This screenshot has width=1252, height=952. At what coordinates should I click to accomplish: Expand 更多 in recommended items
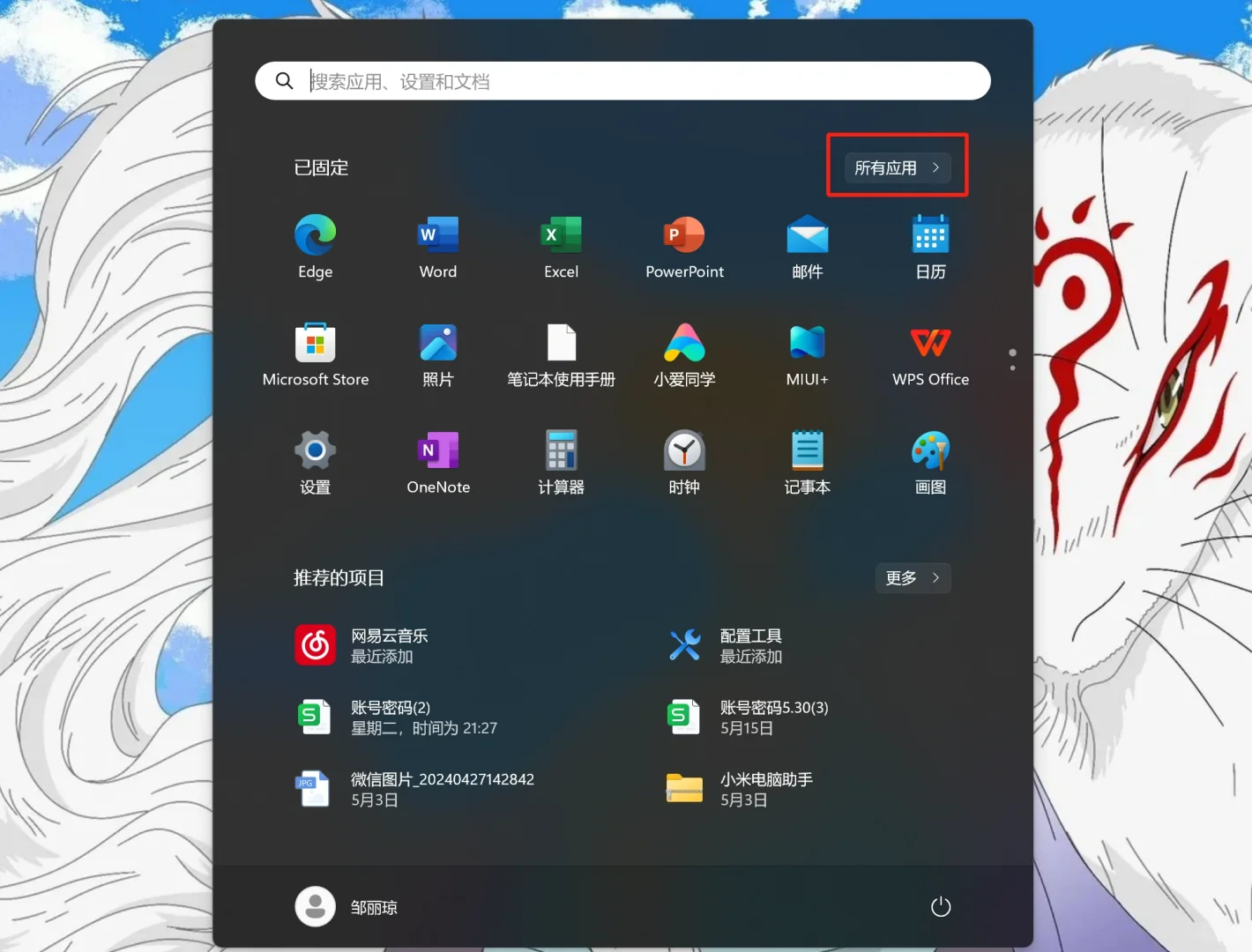click(913, 578)
